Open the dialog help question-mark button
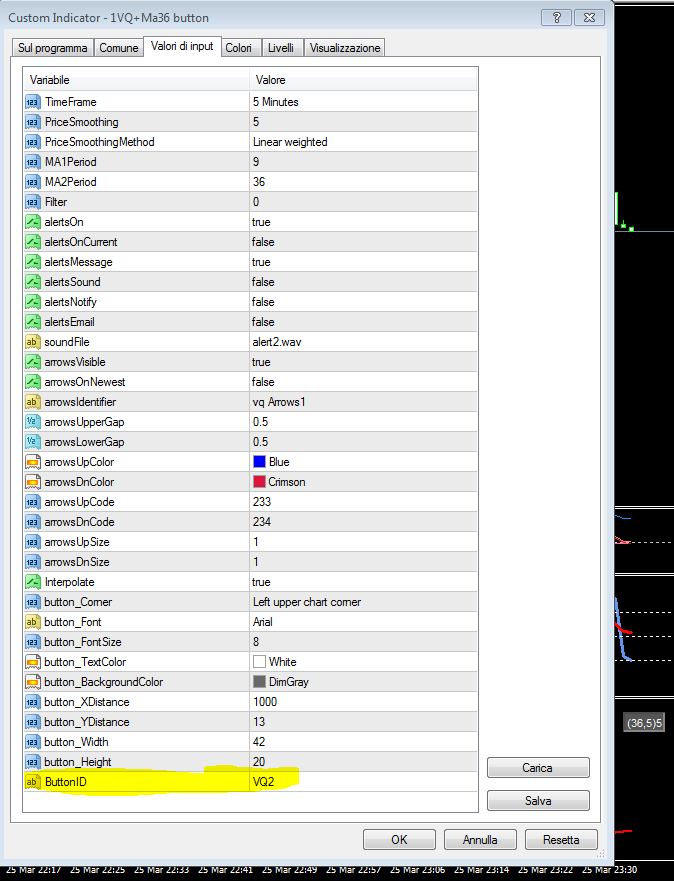This screenshot has width=674, height=881. [556, 17]
